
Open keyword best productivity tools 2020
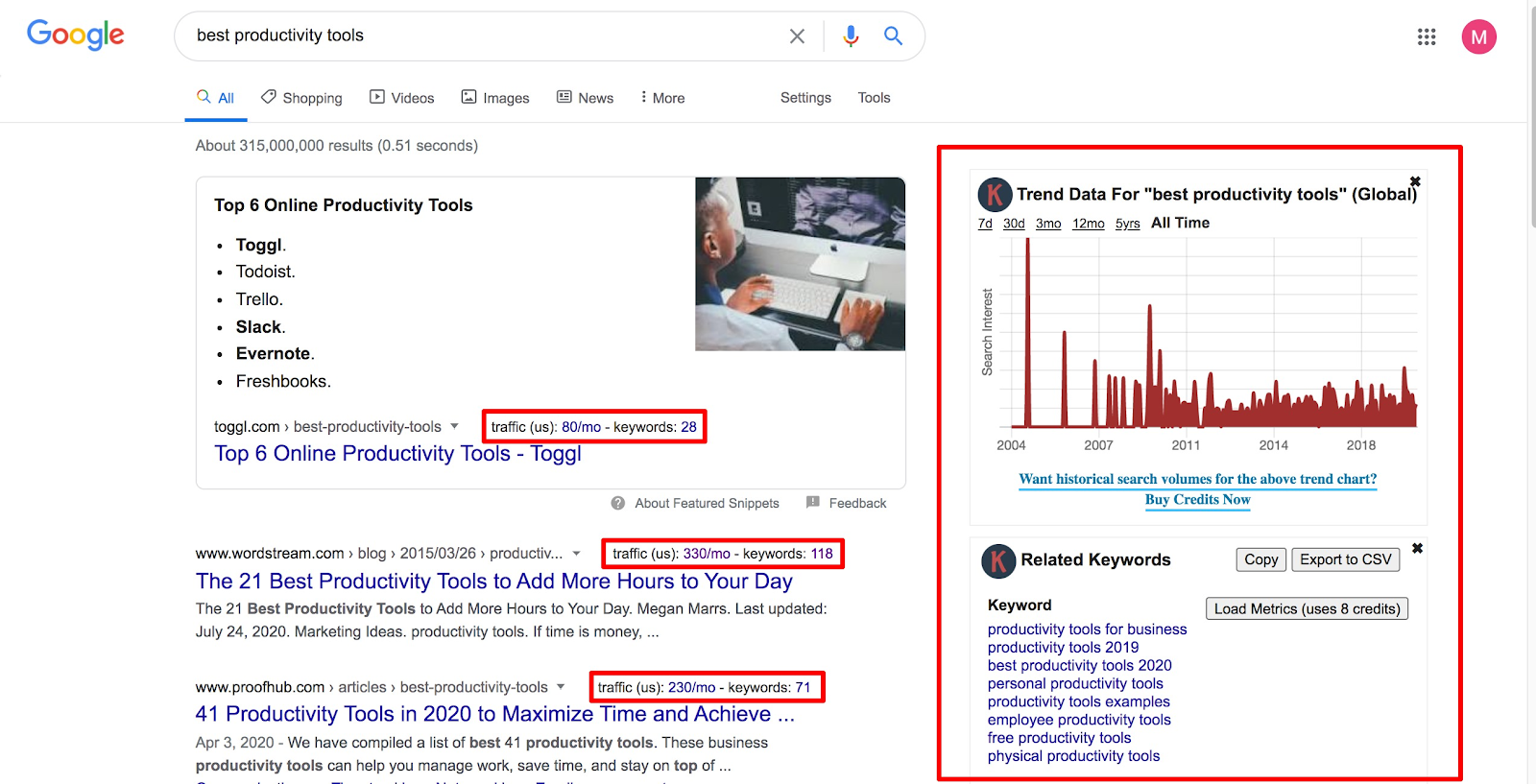pos(1080,666)
